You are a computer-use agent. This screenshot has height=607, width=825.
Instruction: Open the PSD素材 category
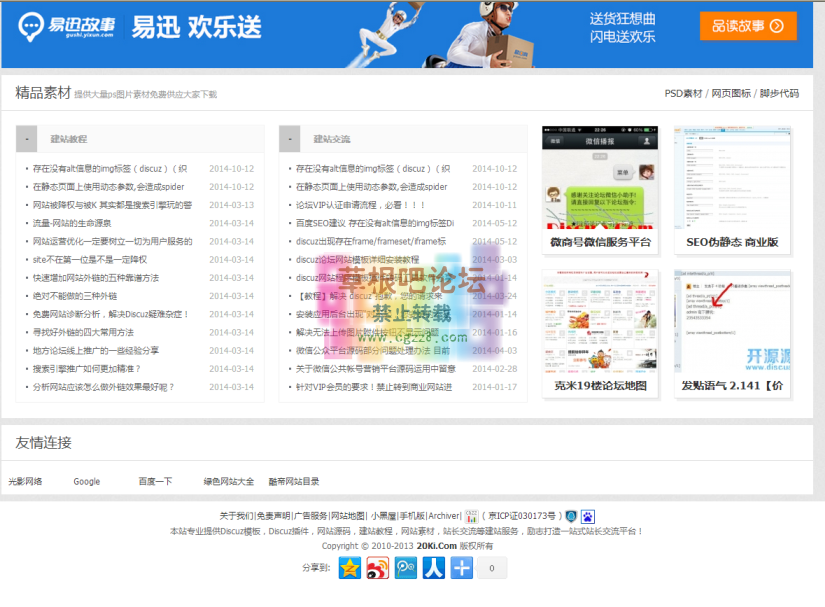pos(683,93)
